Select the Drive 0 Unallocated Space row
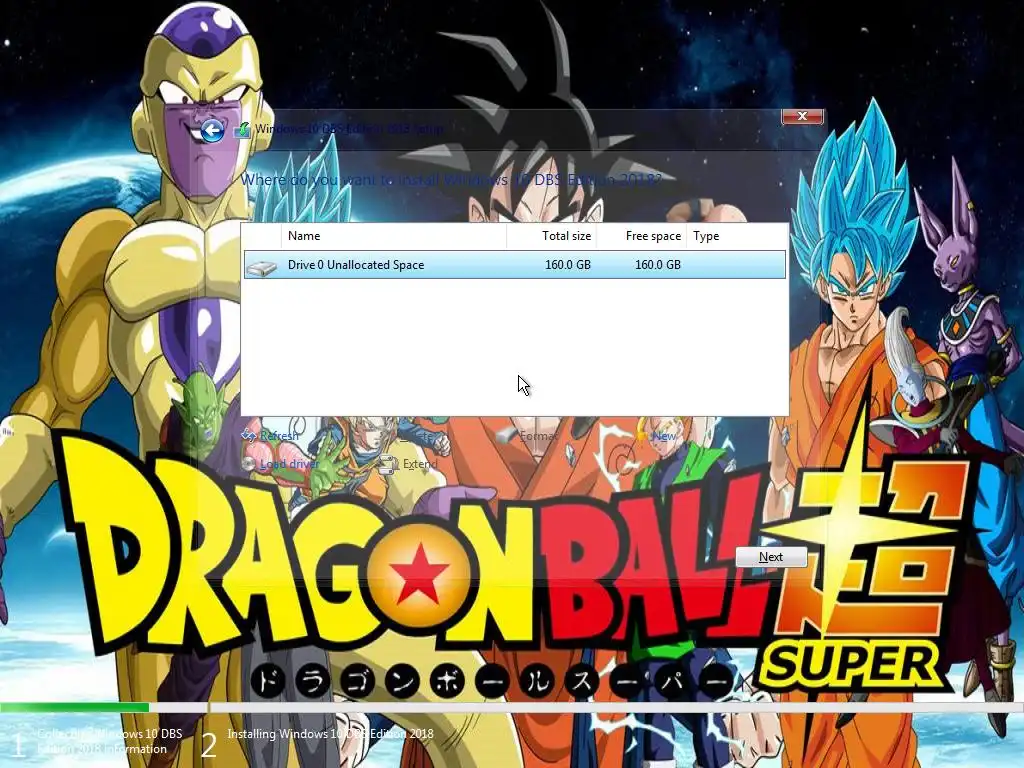Screen dimensions: 1024x768 click(x=515, y=264)
